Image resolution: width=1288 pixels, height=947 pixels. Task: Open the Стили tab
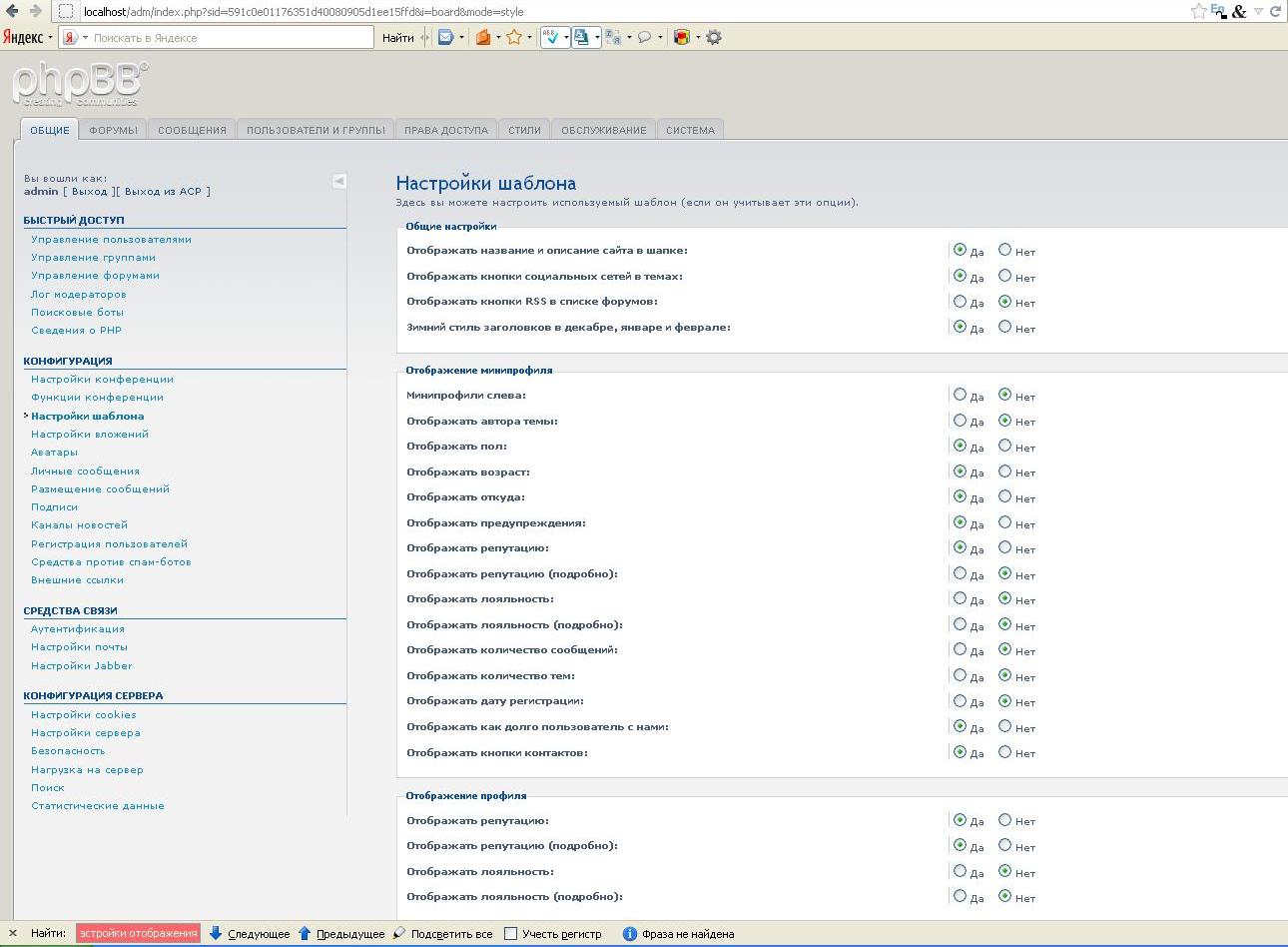524,130
